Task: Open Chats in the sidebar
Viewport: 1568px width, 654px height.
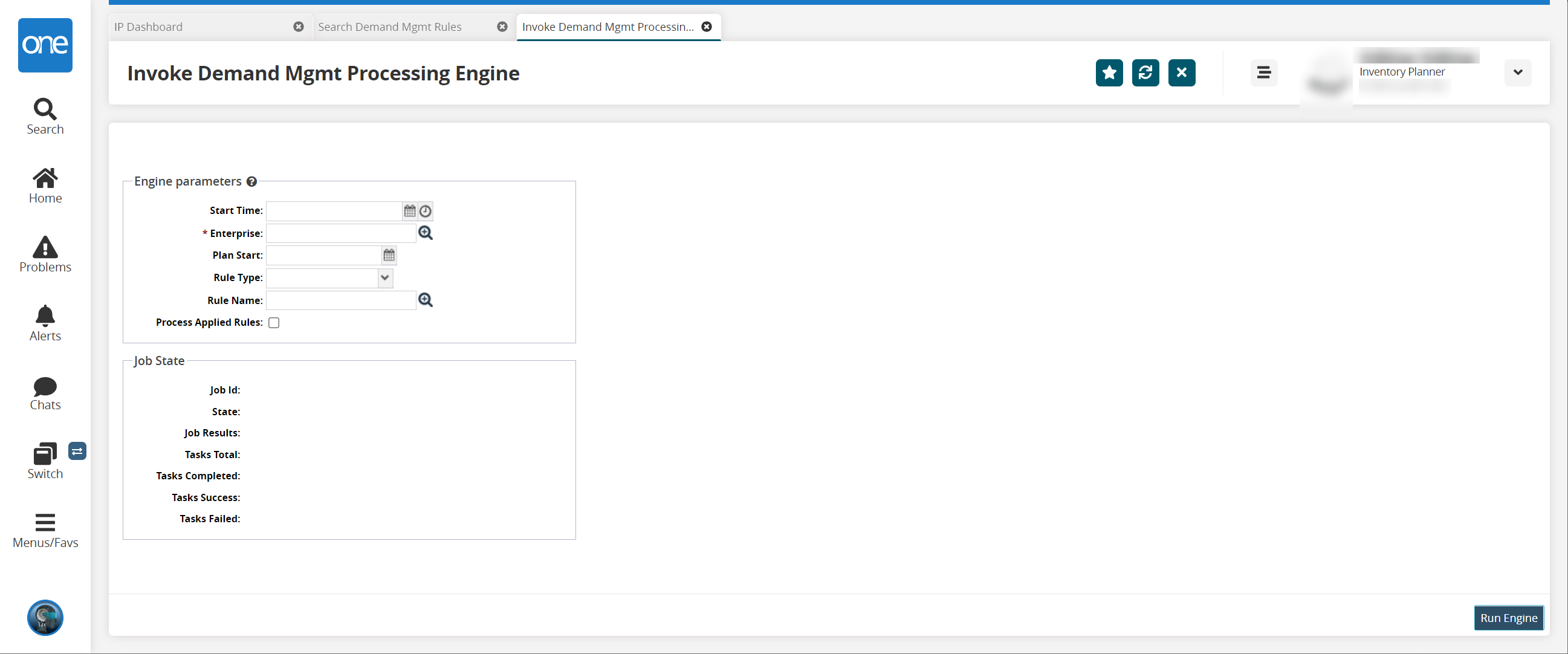Action: tap(45, 393)
